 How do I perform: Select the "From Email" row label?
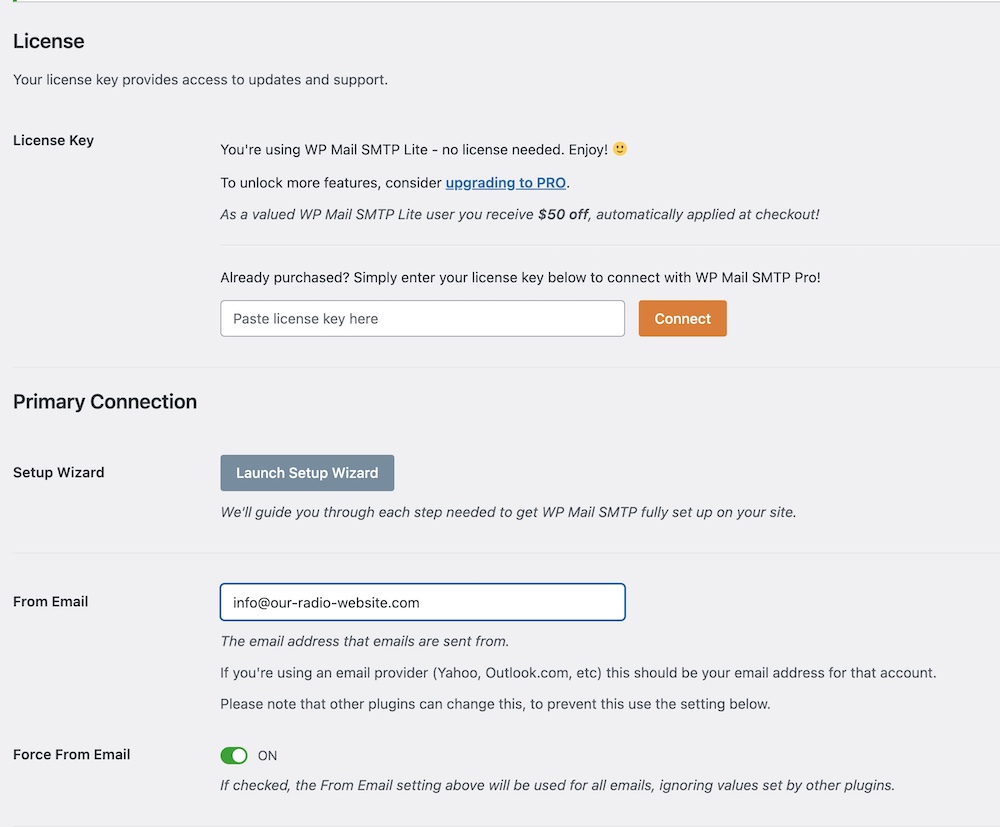(50, 602)
